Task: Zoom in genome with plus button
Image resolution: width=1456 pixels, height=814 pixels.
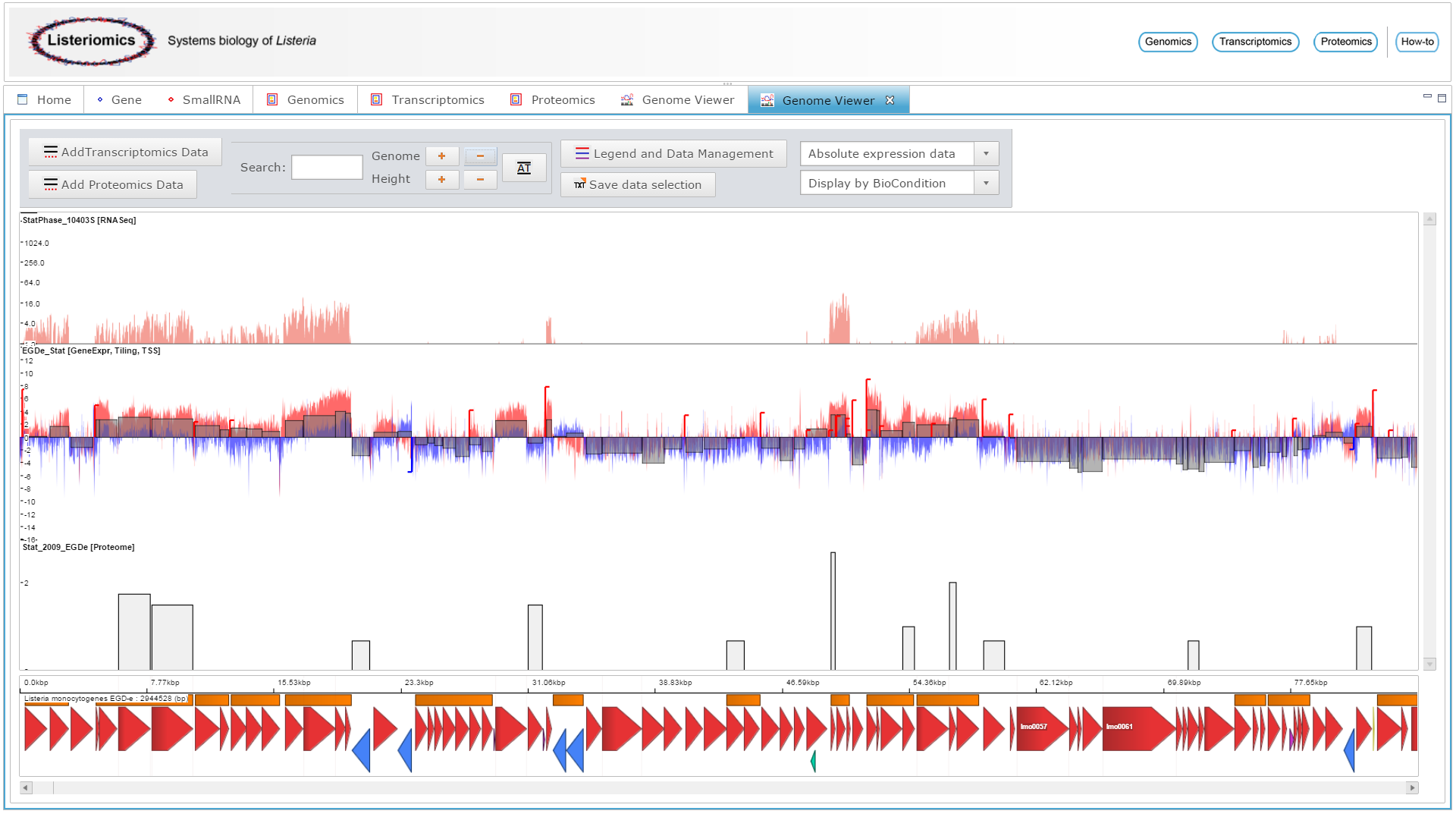Action: point(442,156)
